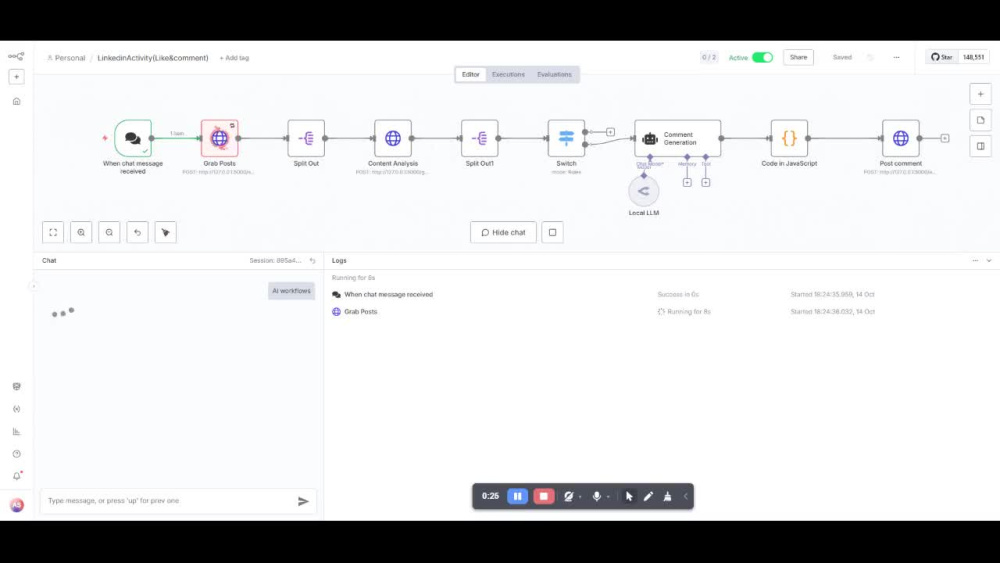Open help question mark in sidebar

point(17,454)
